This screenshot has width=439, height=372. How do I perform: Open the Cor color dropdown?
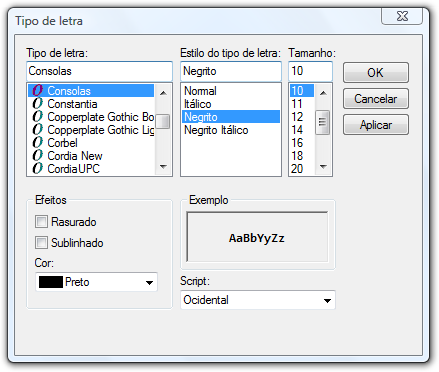(96, 282)
